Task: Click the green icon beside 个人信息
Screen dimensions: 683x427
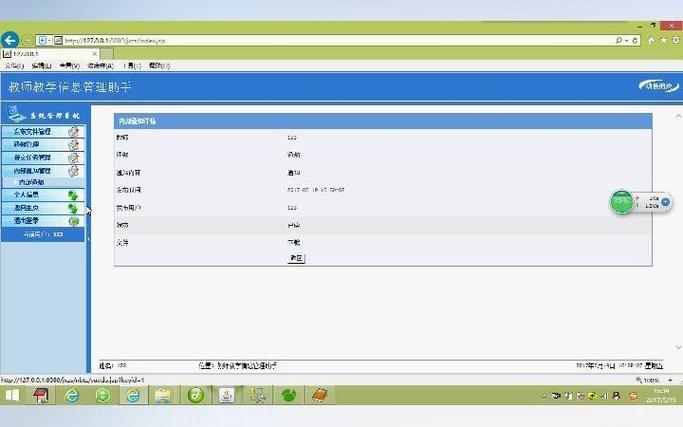Action: point(73,195)
